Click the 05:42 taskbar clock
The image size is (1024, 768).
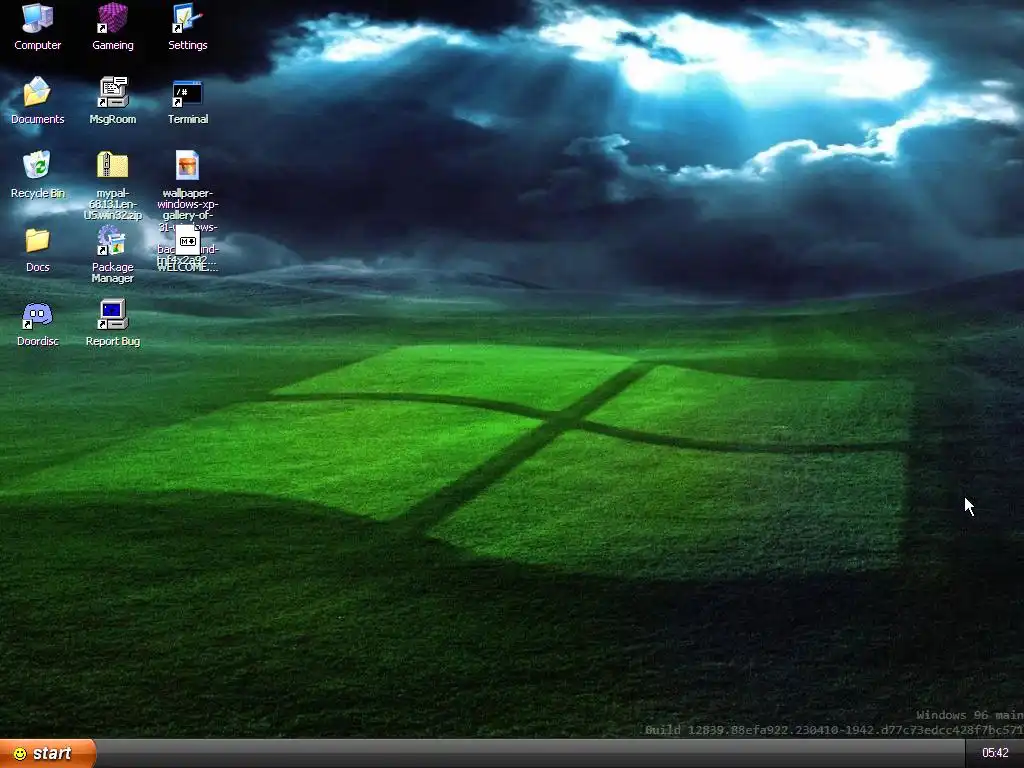[x=995, y=753]
